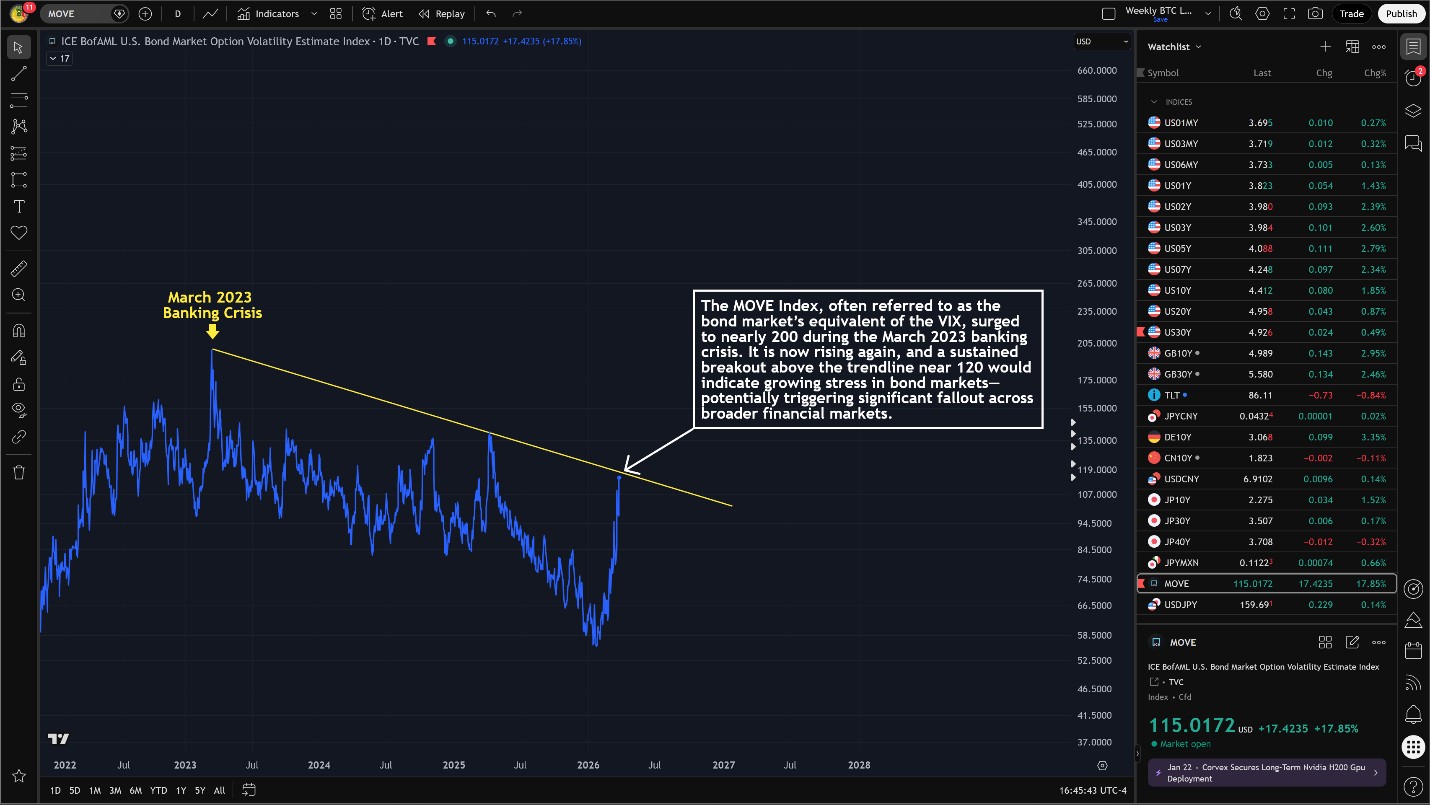Add symbol to watchlist plus icon
1430x805 pixels.
[1325, 46]
